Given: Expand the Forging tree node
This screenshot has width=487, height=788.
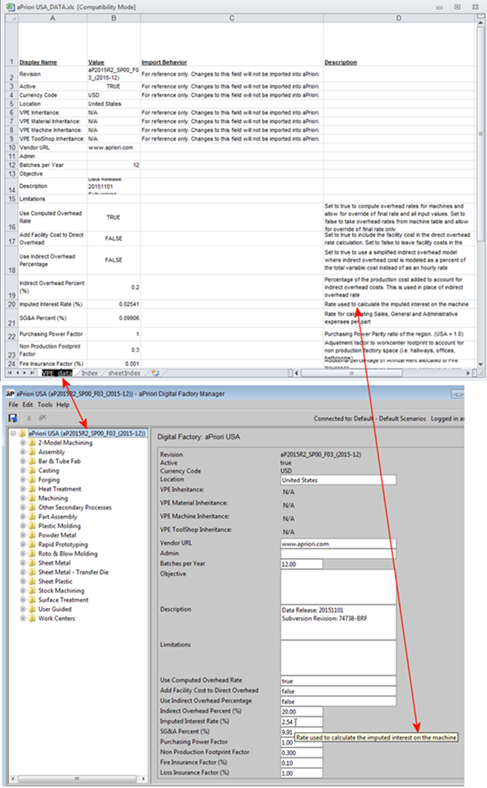Looking at the screenshot, I should [23, 479].
